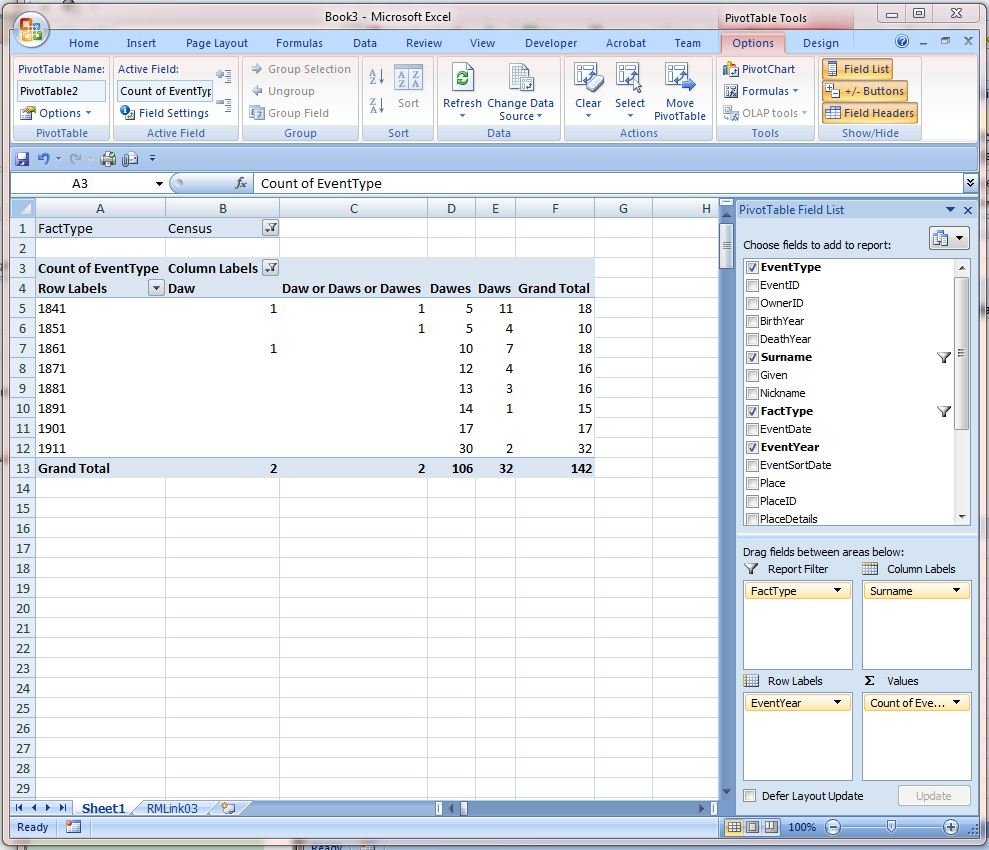This screenshot has height=850, width=989.
Task: Toggle the Field List button
Action: click(857, 69)
